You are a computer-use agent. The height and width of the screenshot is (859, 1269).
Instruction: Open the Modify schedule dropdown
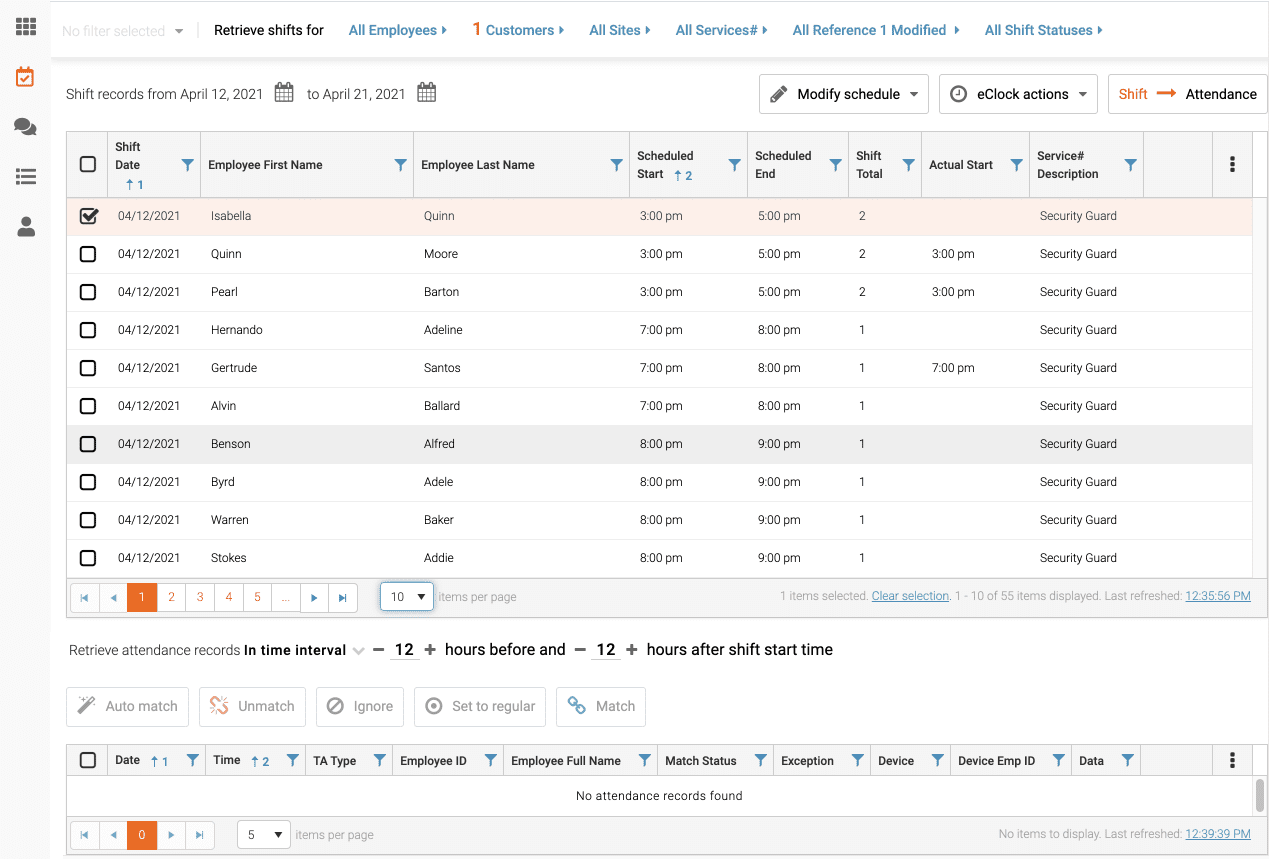(844, 94)
